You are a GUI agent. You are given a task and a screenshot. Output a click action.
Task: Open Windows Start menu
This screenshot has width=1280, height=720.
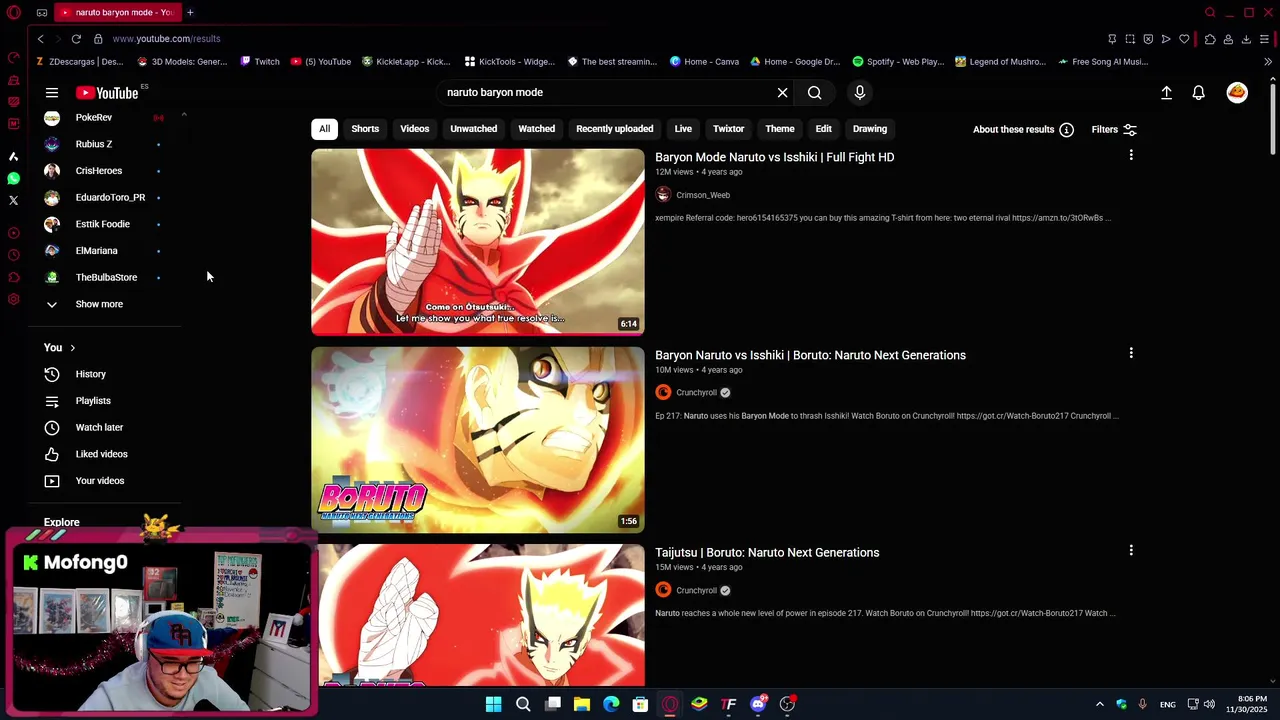coord(493,704)
